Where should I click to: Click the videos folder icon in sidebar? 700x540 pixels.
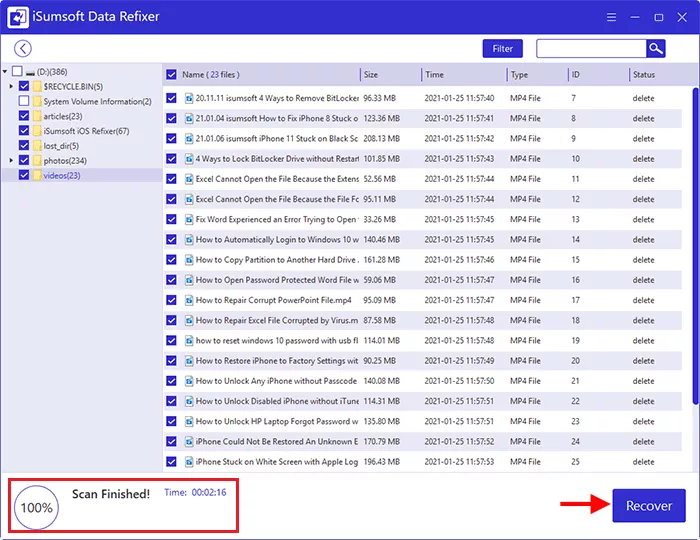[37, 175]
